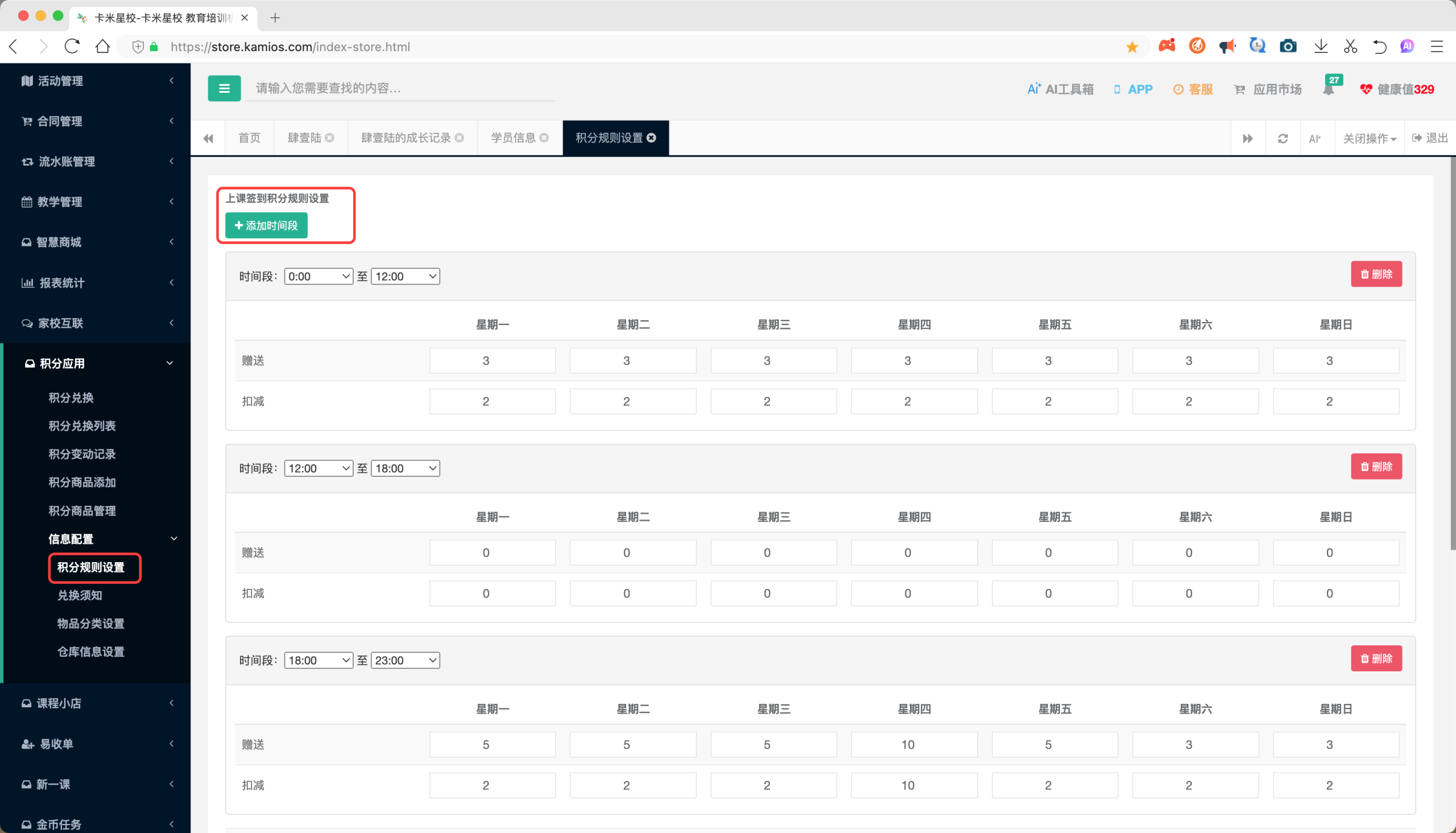
Task: Click the scissors icon in browser toolbar
Action: click(1350, 46)
